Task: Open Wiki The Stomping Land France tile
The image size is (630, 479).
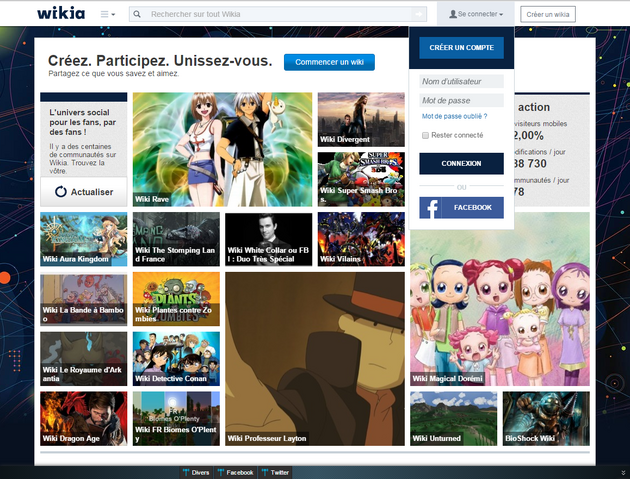Action: [x=176, y=239]
